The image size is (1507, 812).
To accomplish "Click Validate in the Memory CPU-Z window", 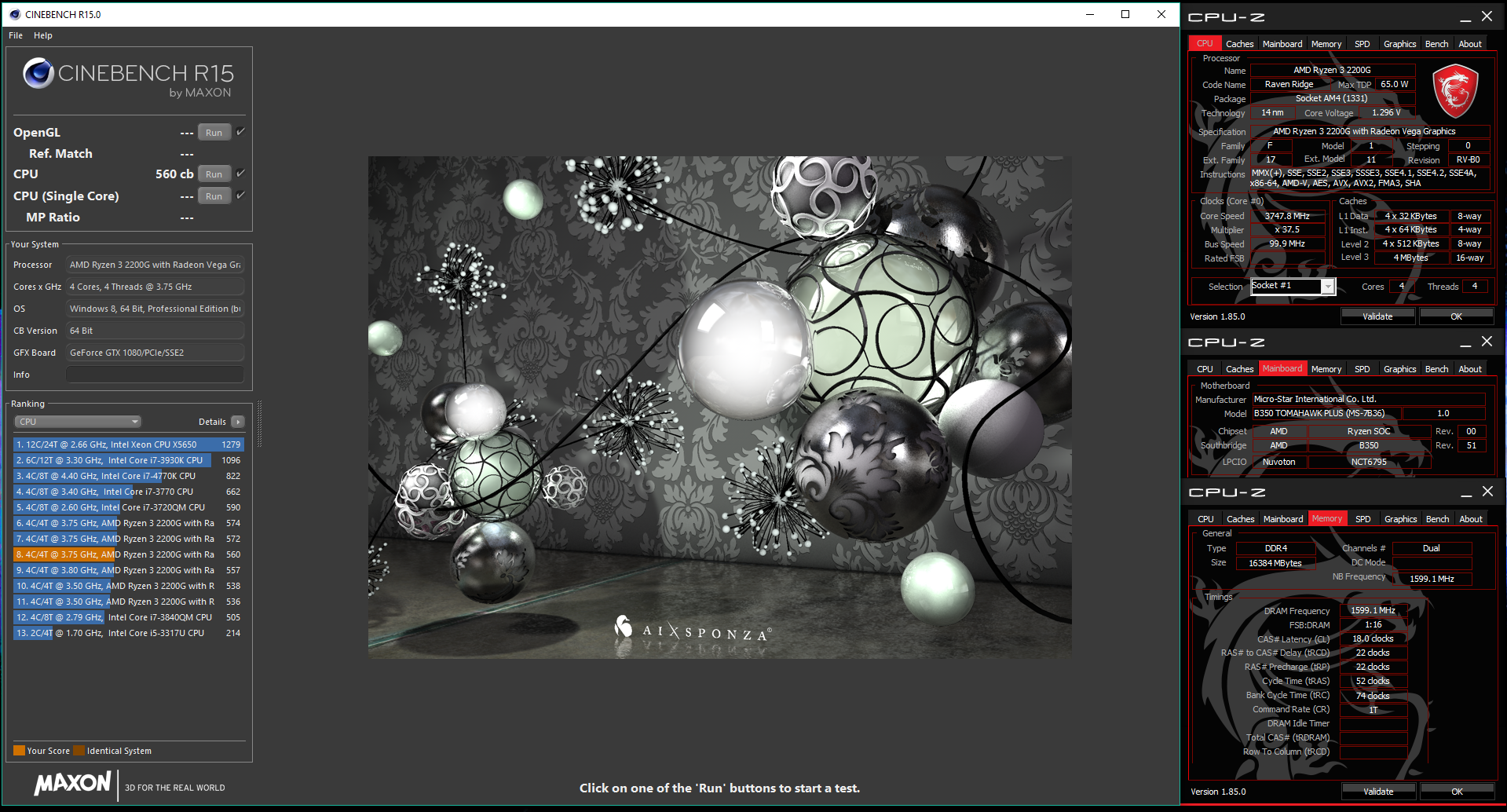I will 1378,792.
